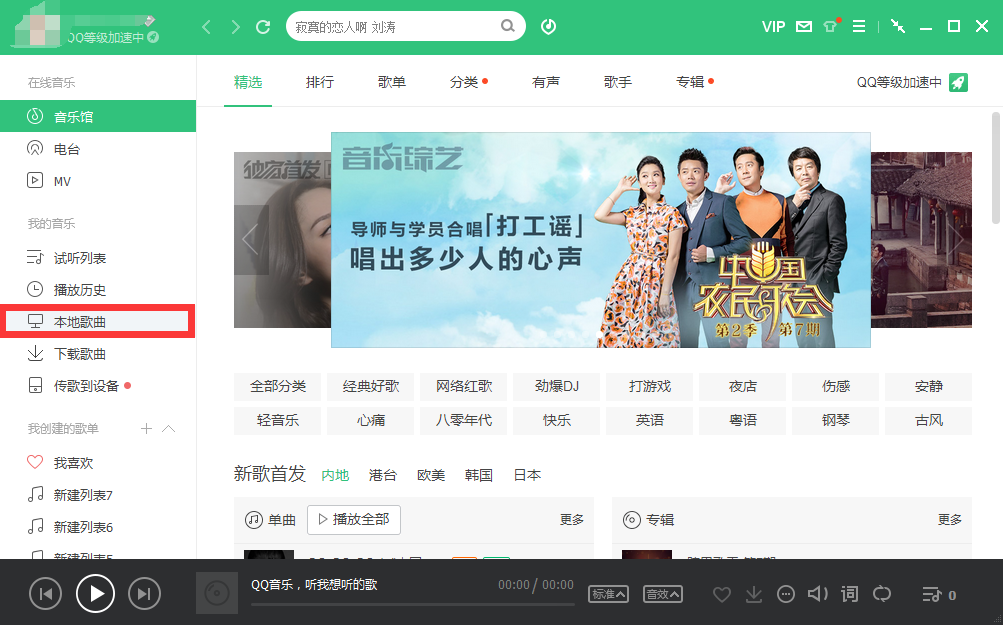Image resolution: width=1003 pixels, height=625 pixels.
Task: Start playback with the play button
Action: (95, 594)
